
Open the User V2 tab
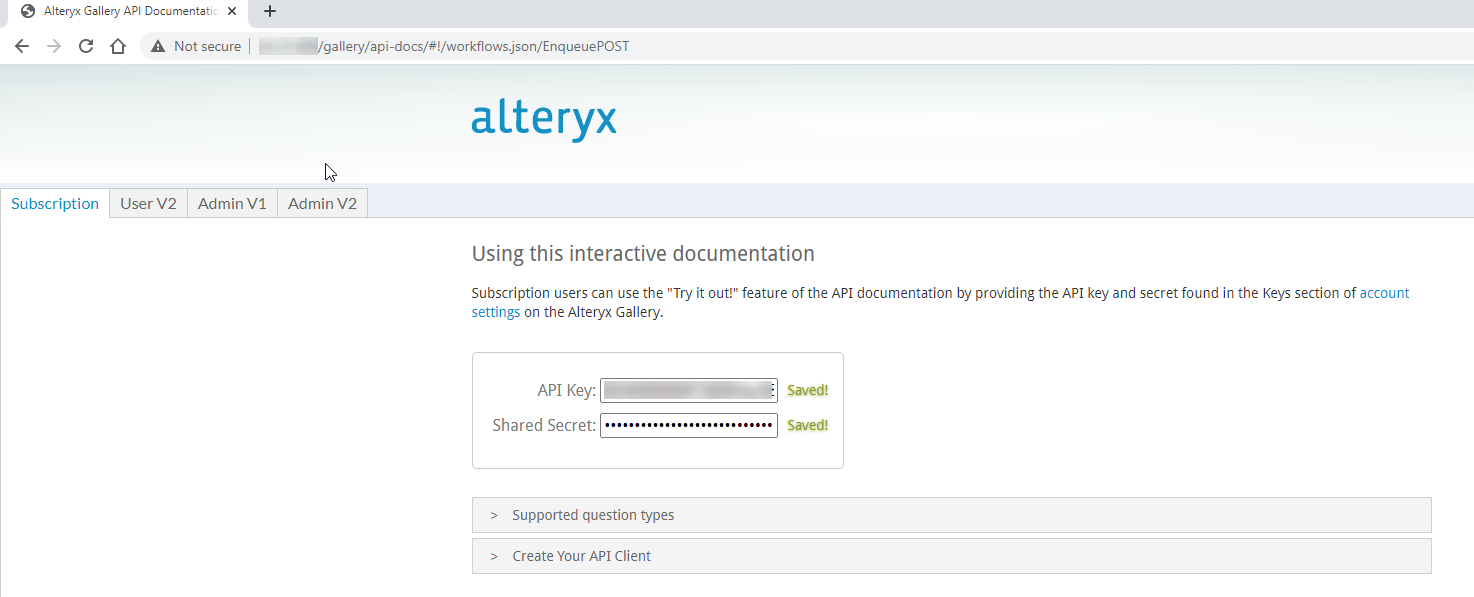[x=148, y=203]
